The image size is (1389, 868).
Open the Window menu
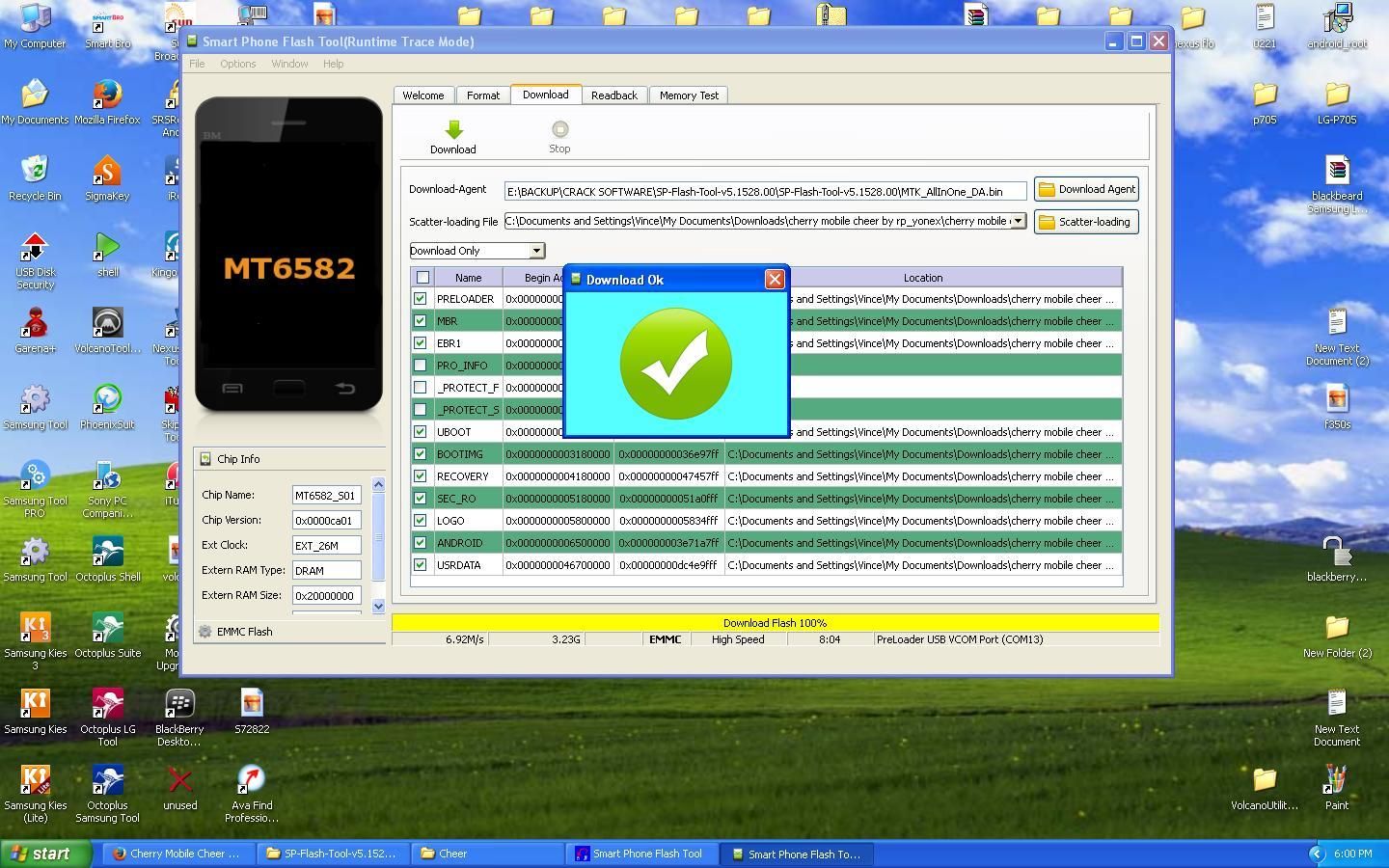[289, 64]
